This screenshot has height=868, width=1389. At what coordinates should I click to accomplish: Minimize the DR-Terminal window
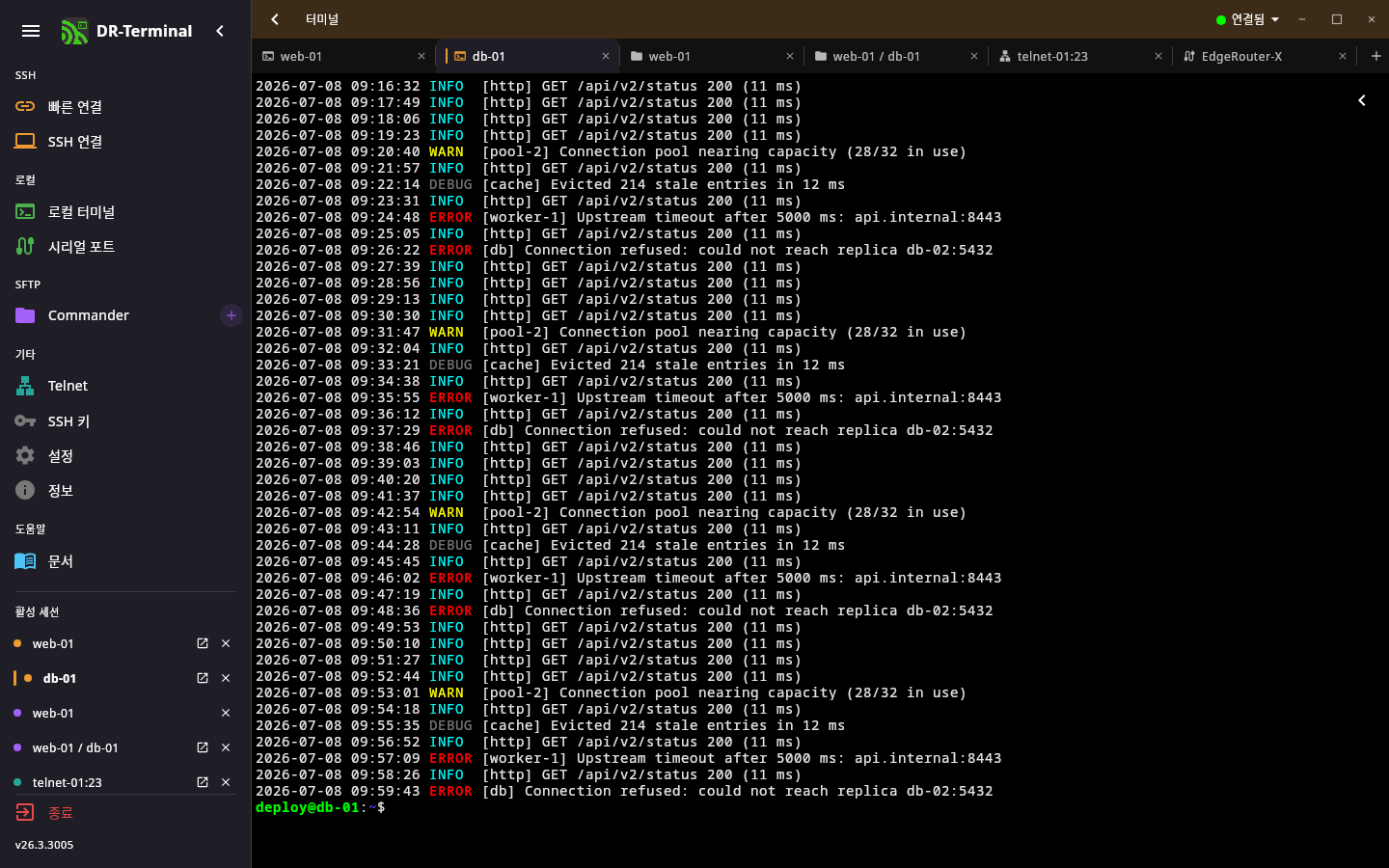1302,19
